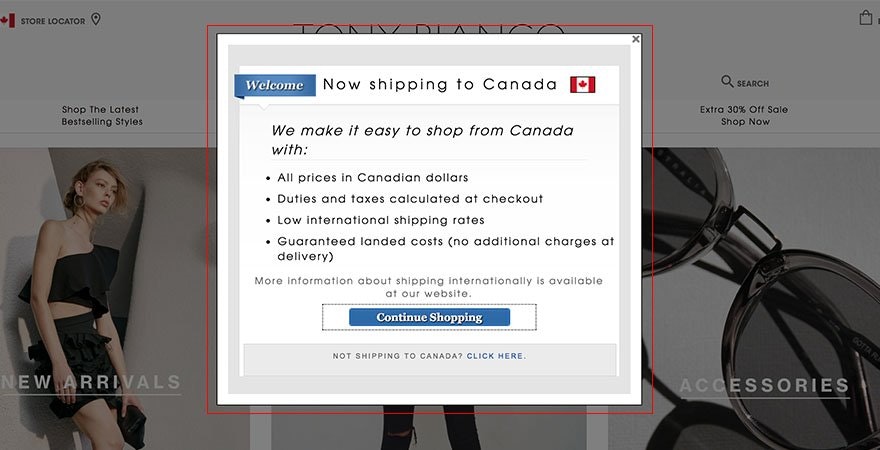Click the Tony Bianco logo
Screen dimensions: 880x450
pos(429,29)
